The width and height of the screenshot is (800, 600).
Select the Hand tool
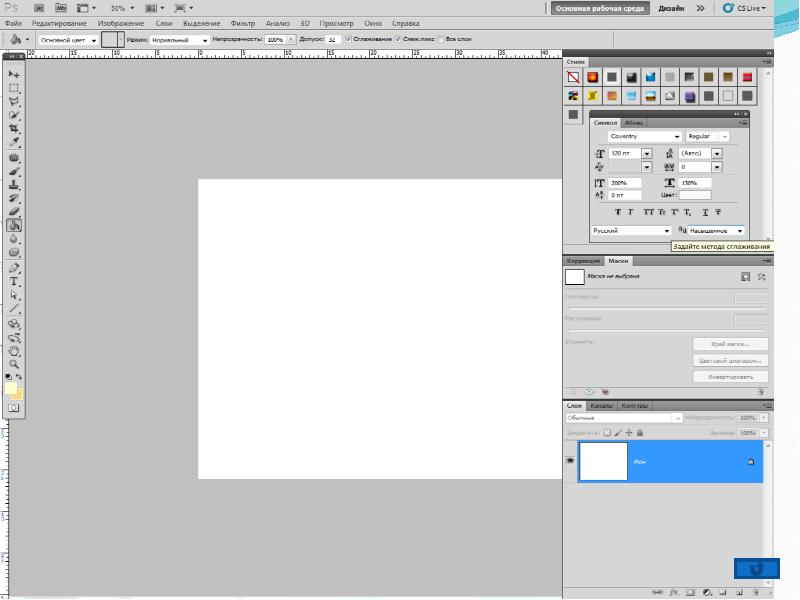click(x=14, y=351)
